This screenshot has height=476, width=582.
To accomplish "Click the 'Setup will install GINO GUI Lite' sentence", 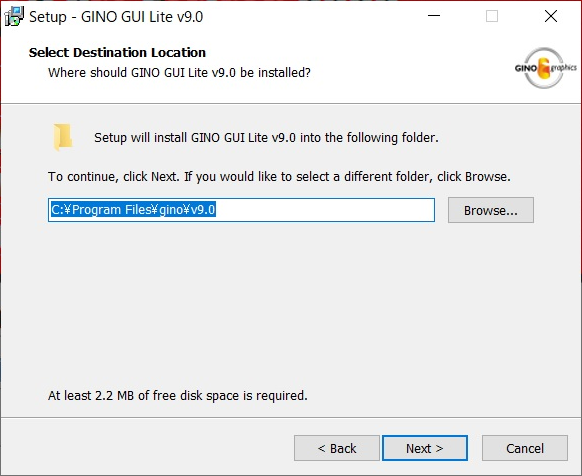I will (x=266, y=138).
